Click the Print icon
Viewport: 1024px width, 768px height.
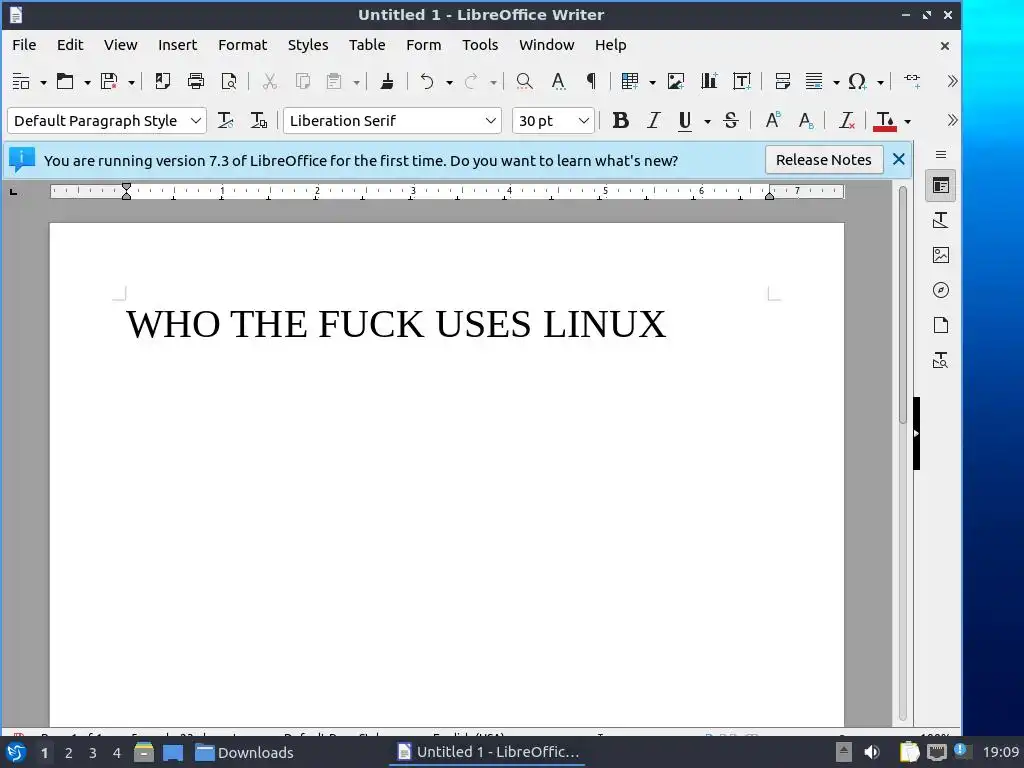tap(195, 81)
